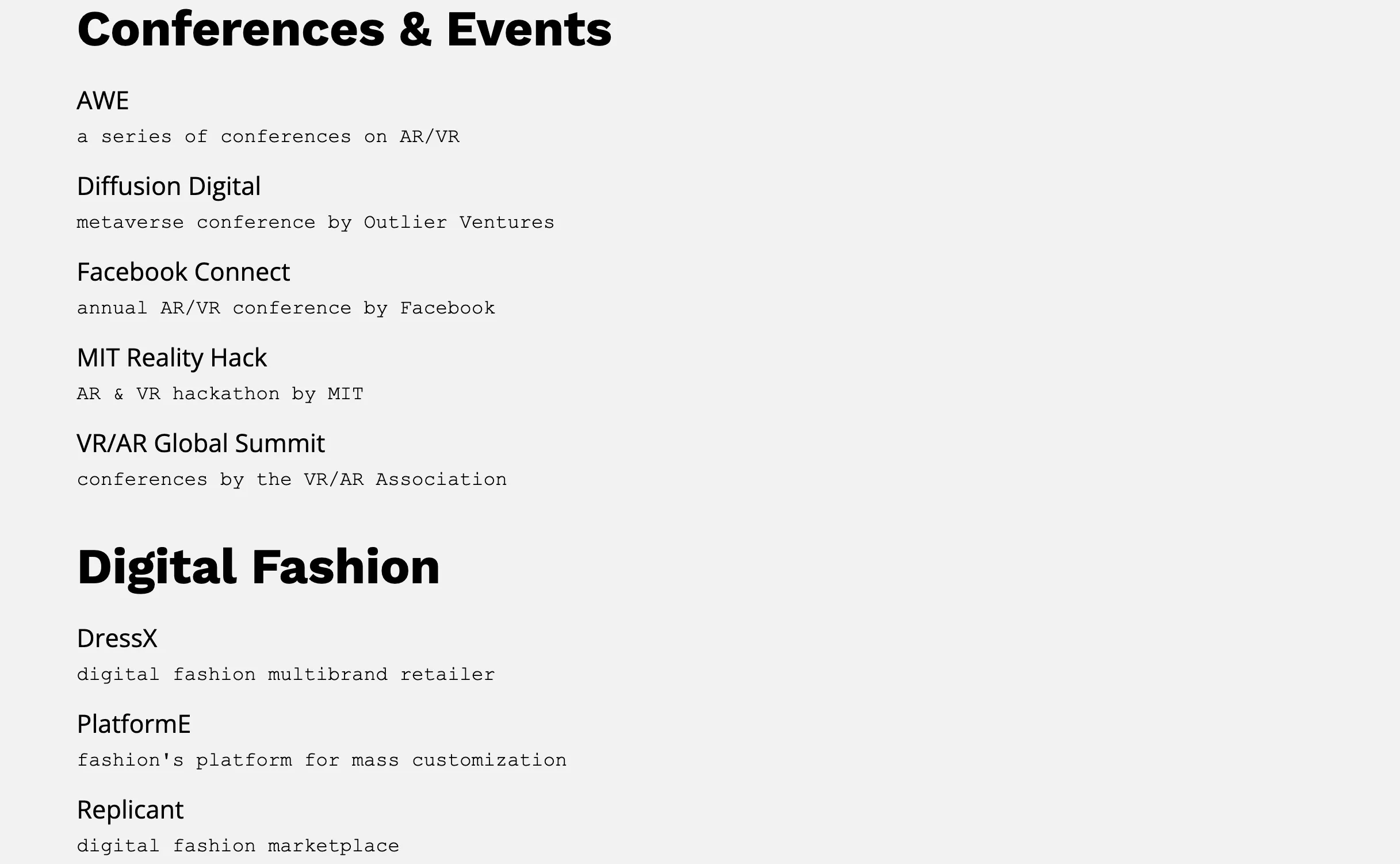The height and width of the screenshot is (864, 1400).
Task: Open the AWE conference link
Action: 103,101
